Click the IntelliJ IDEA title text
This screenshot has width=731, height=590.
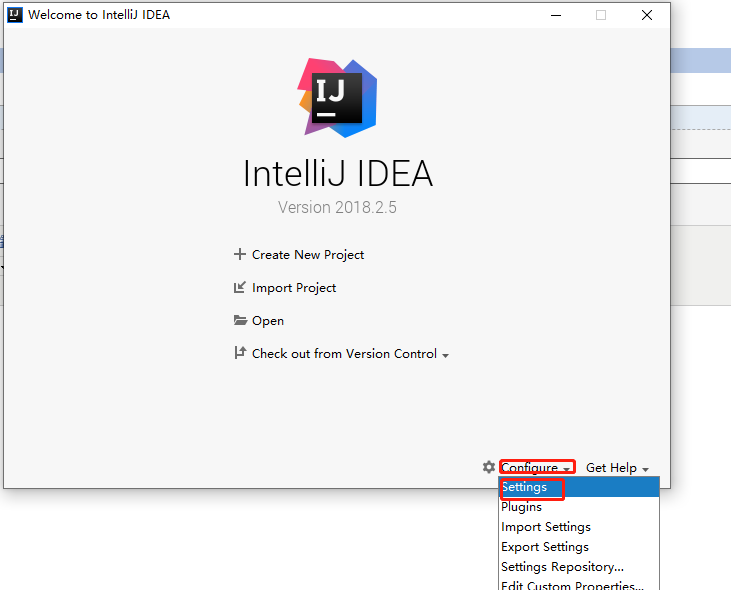click(338, 173)
